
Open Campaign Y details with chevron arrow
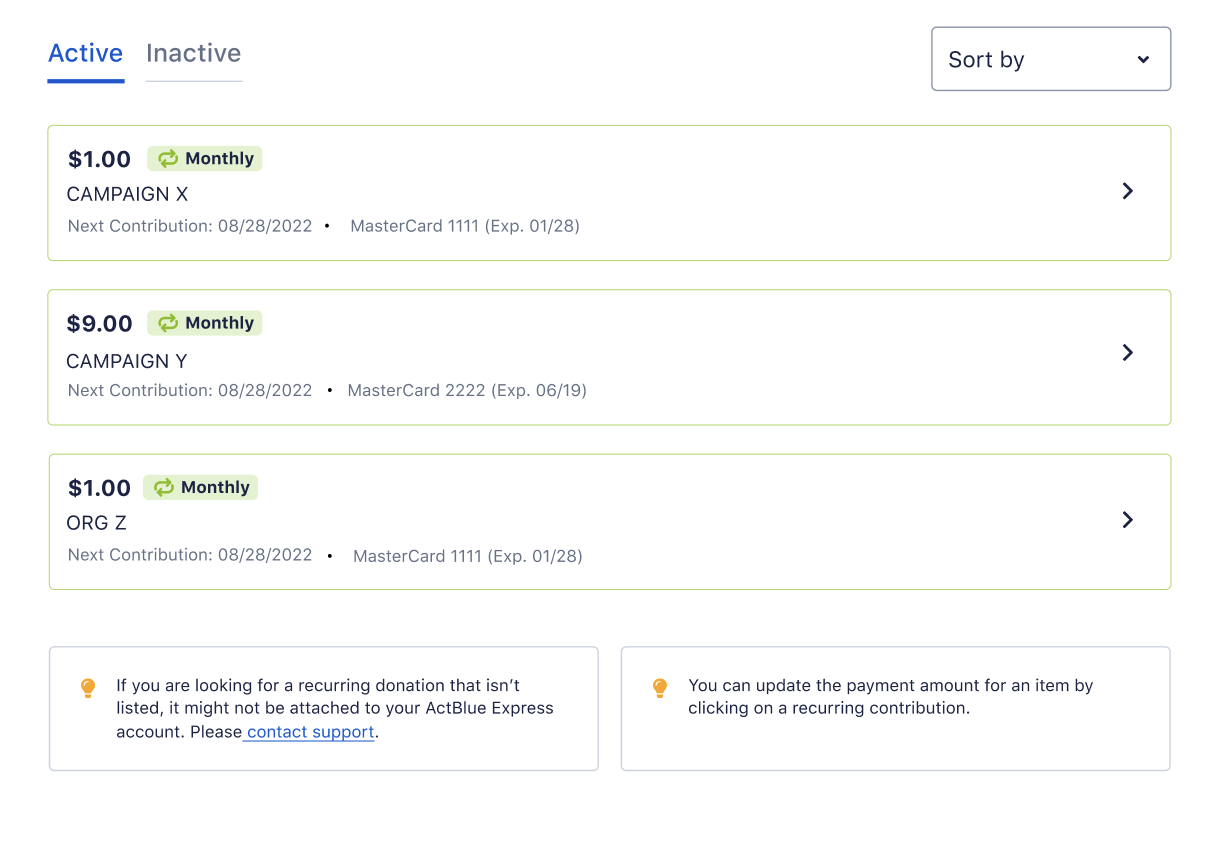pos(1127,353)
